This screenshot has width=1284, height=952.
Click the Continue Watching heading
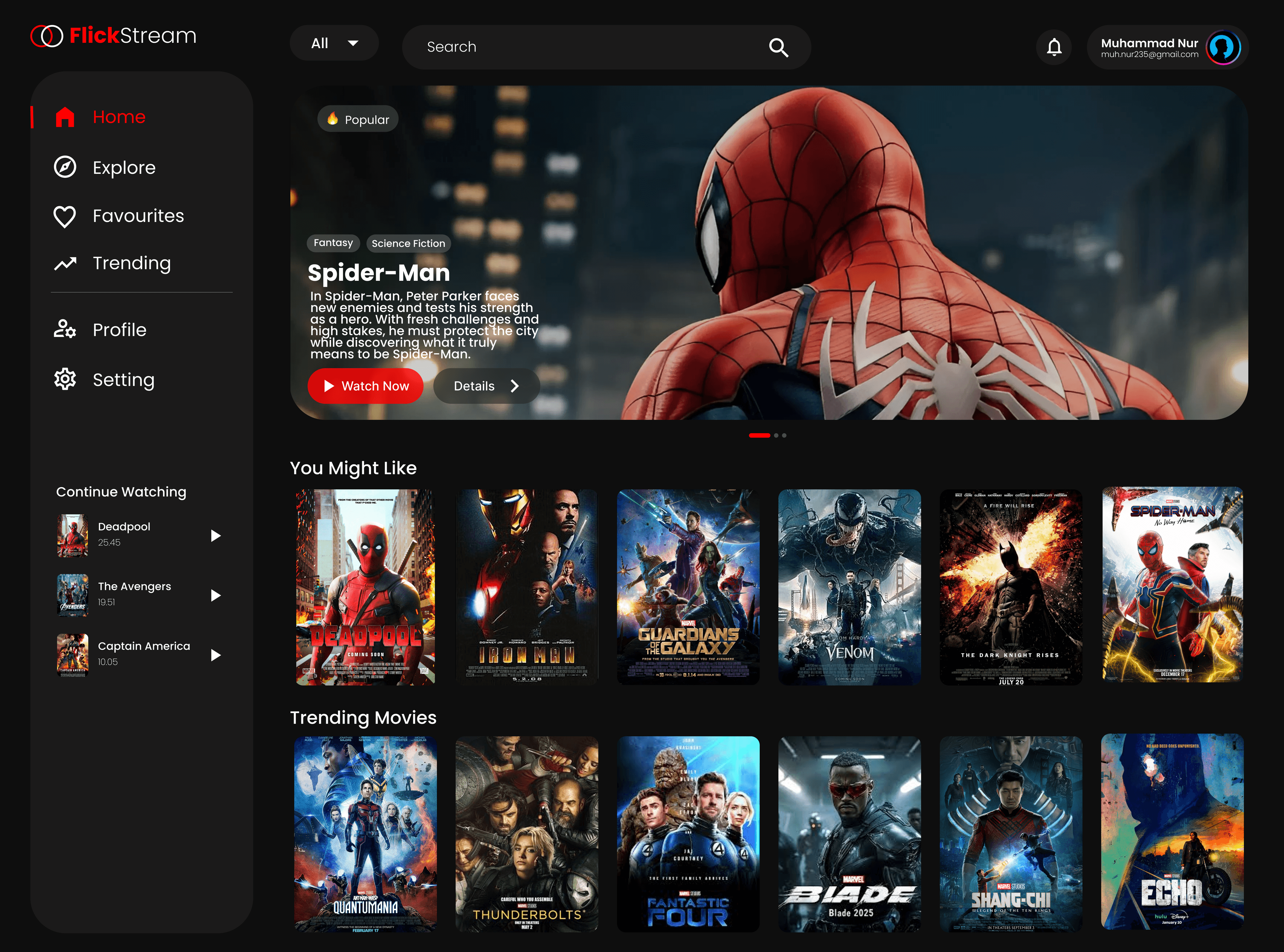click(121, 492)
